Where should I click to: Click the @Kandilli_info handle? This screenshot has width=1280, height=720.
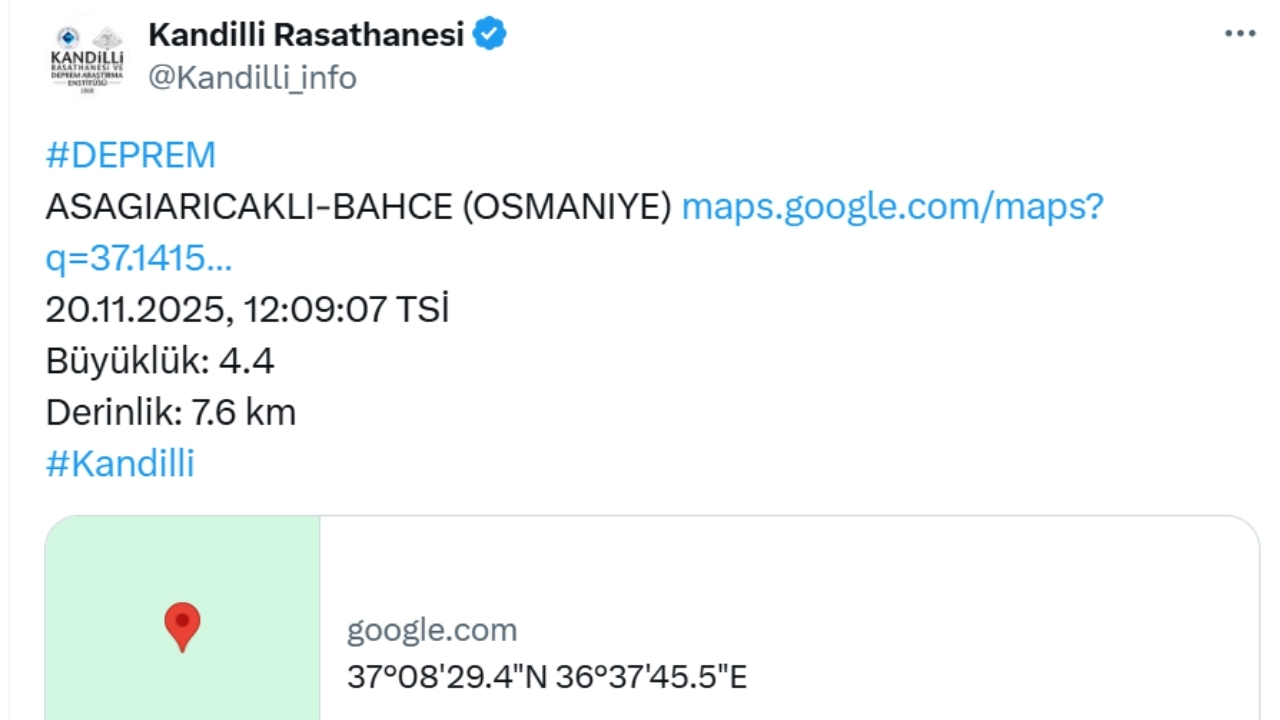pyautogui.click(x=252, y=77)
